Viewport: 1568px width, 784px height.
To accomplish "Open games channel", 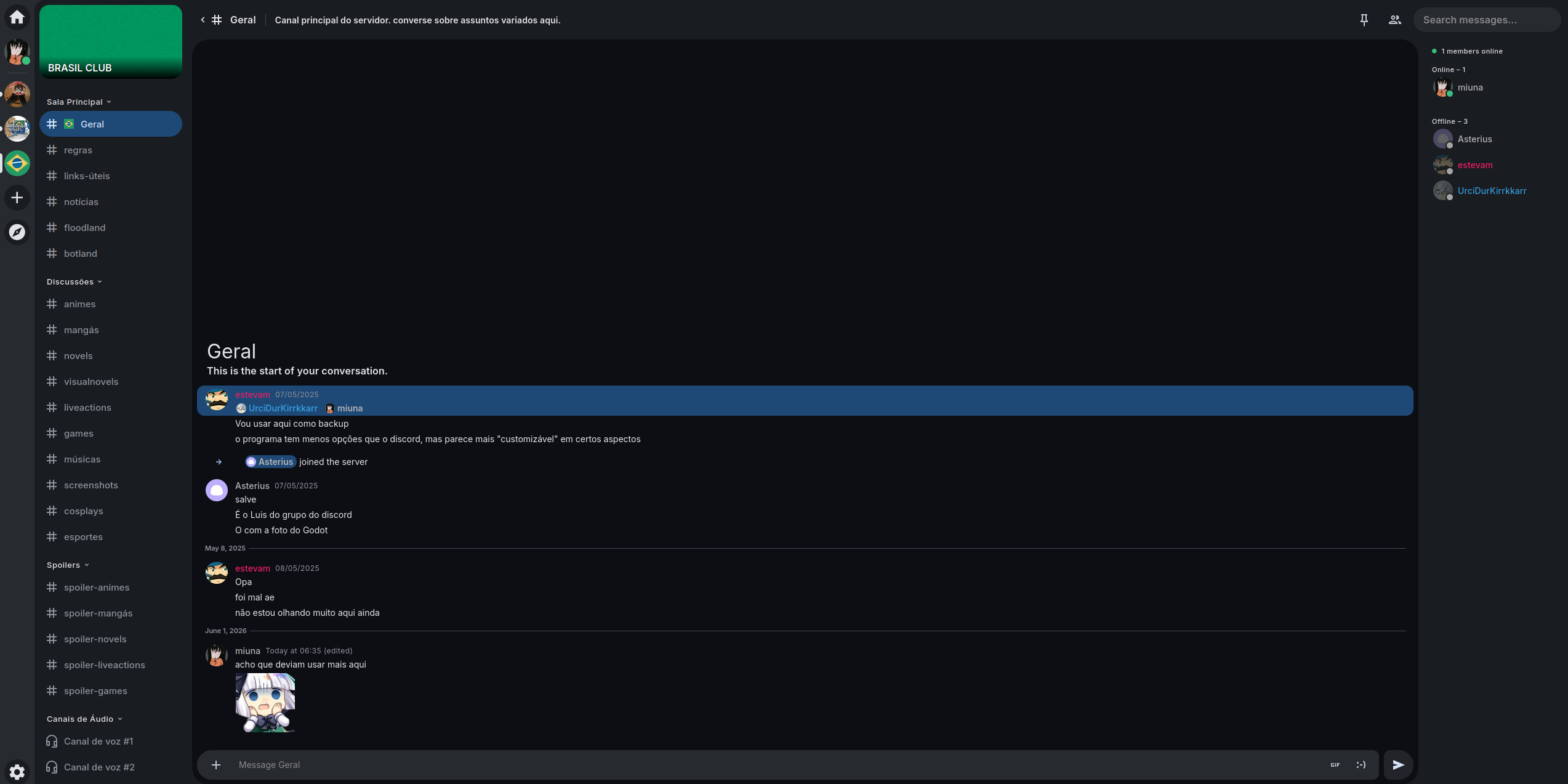I will [x=111, y=433].
